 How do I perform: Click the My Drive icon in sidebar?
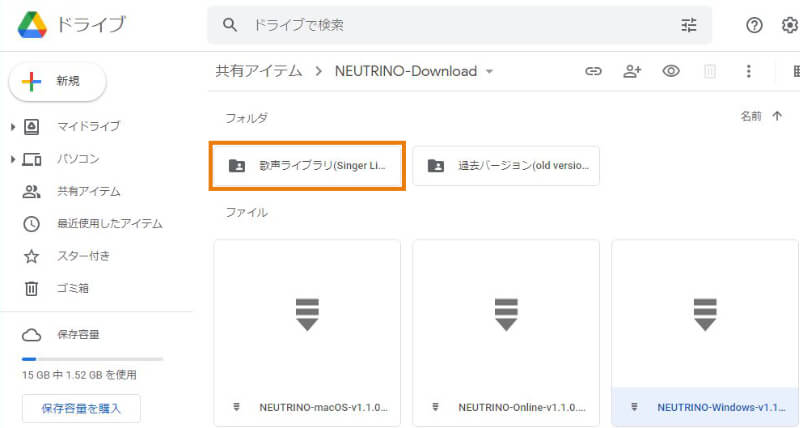pyautogui.click(x=32, y=127)
